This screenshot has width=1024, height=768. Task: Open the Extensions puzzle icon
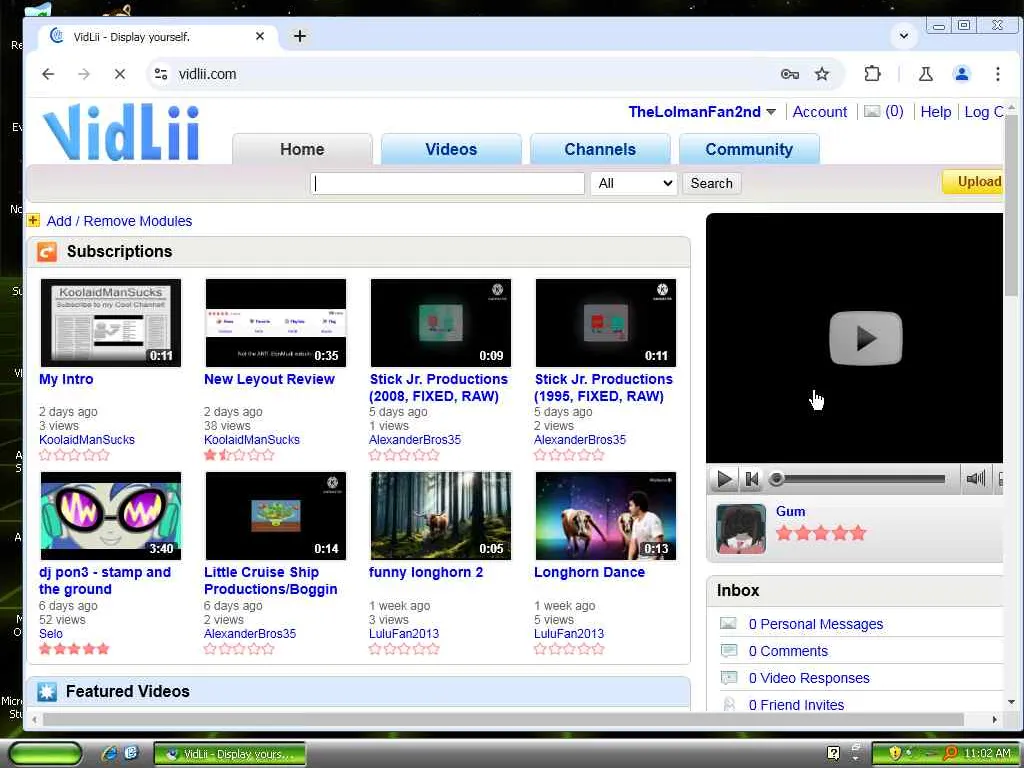pos(872,74)
